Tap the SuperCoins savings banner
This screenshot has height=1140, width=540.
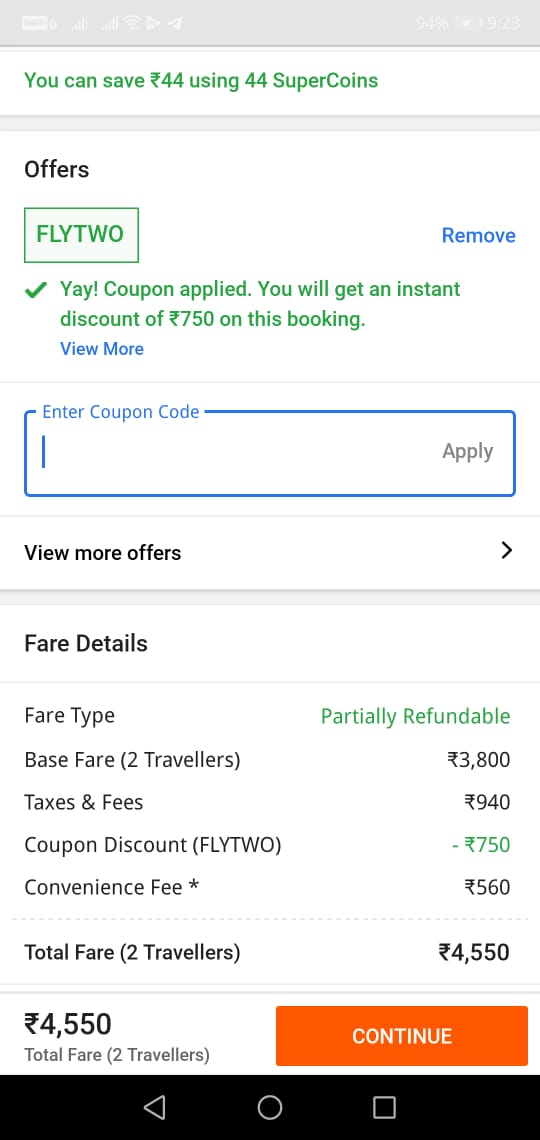[x=201, y=81]
